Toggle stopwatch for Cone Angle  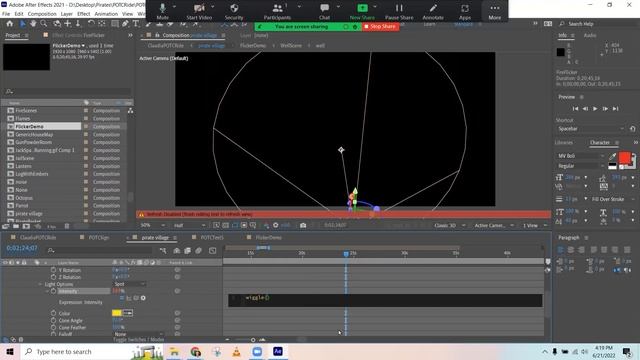click(53, 320)
